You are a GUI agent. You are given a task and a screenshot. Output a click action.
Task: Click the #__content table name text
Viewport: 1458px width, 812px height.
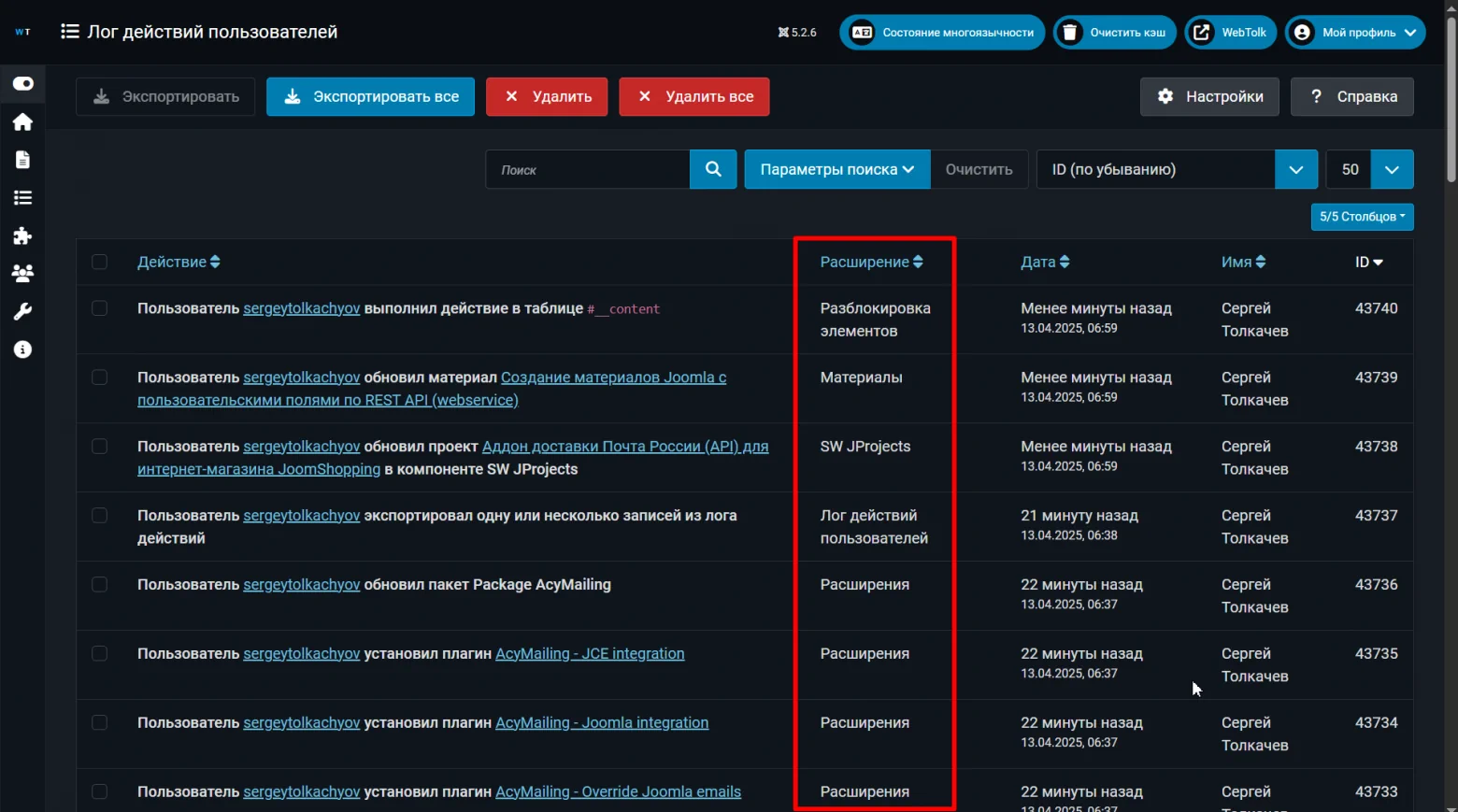[623, 309]
